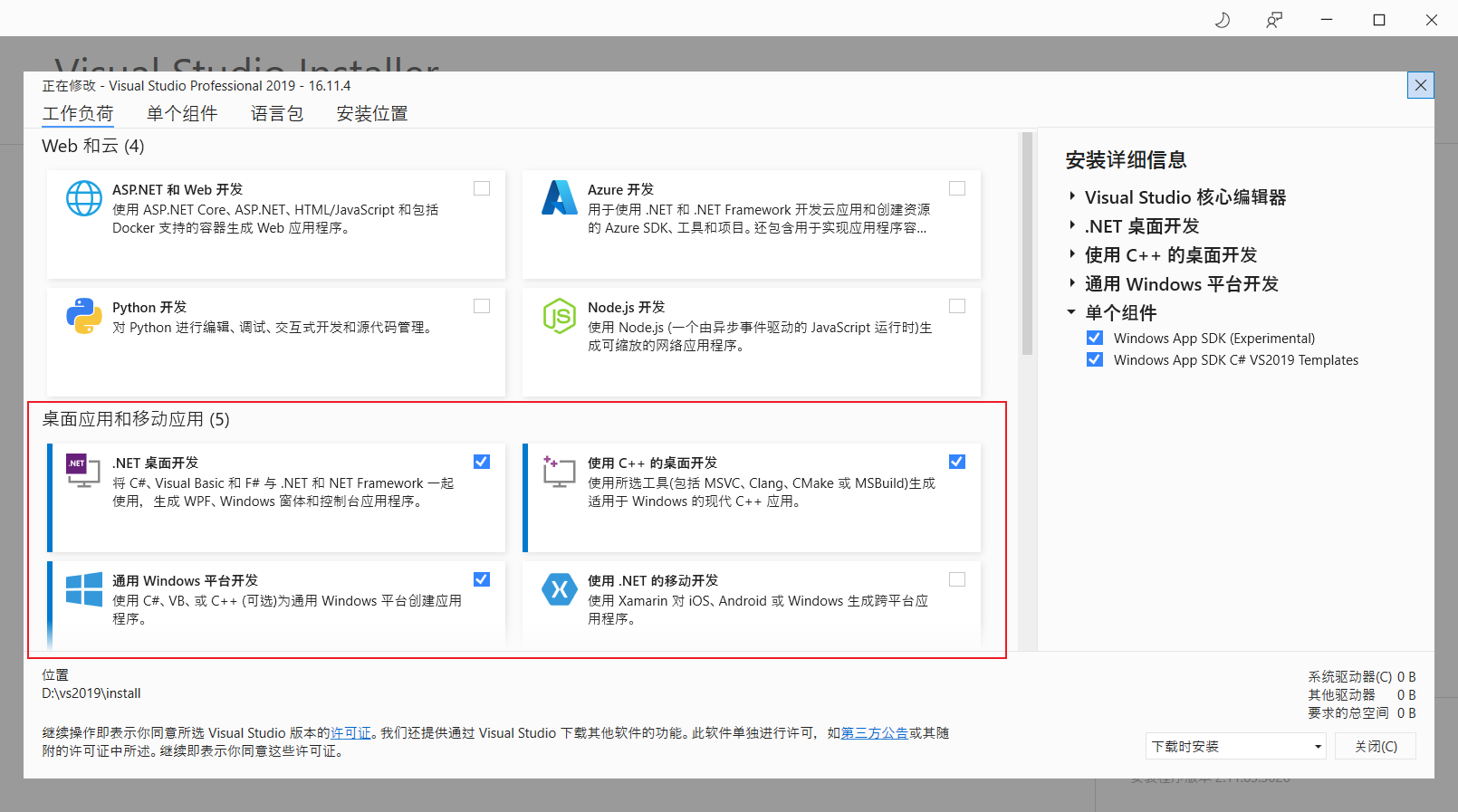Toggle the dark theme moon icon
The height and width of the screenshot is (812, 1458).
[x=1223, y=20]
